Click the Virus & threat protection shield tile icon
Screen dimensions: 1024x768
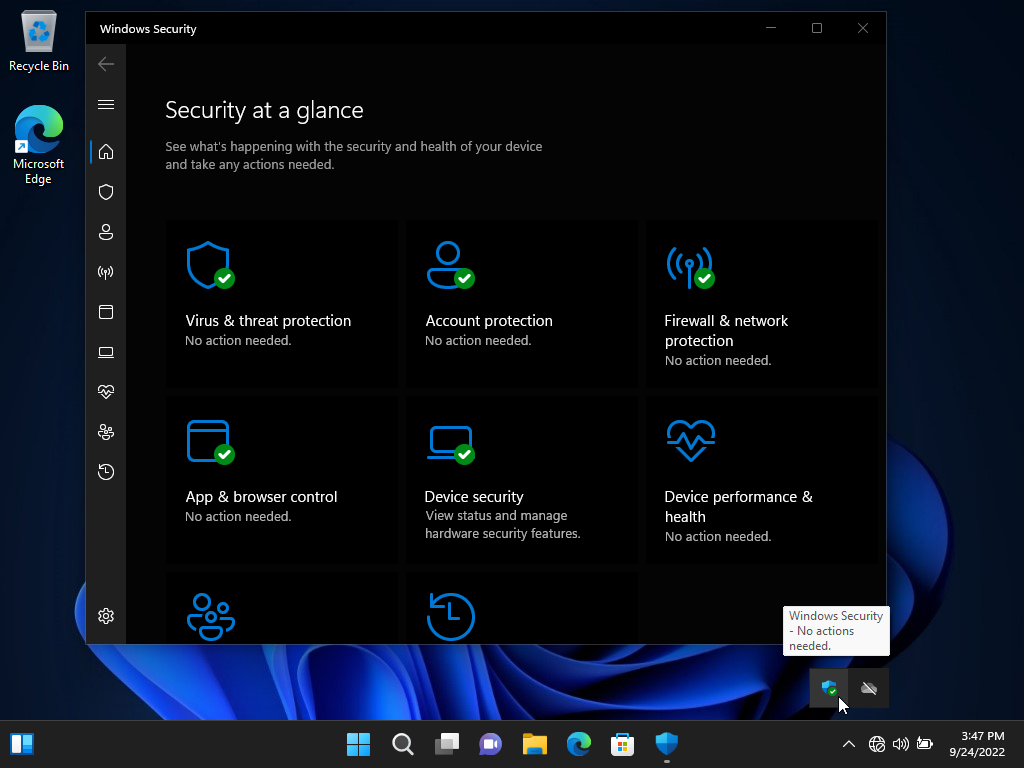click(210, 265)
